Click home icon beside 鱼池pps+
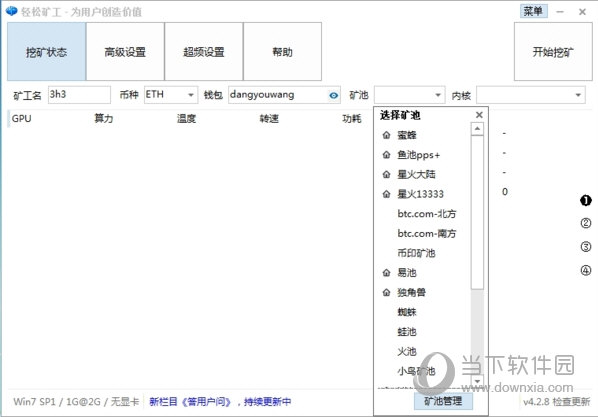 pos(386,155)
